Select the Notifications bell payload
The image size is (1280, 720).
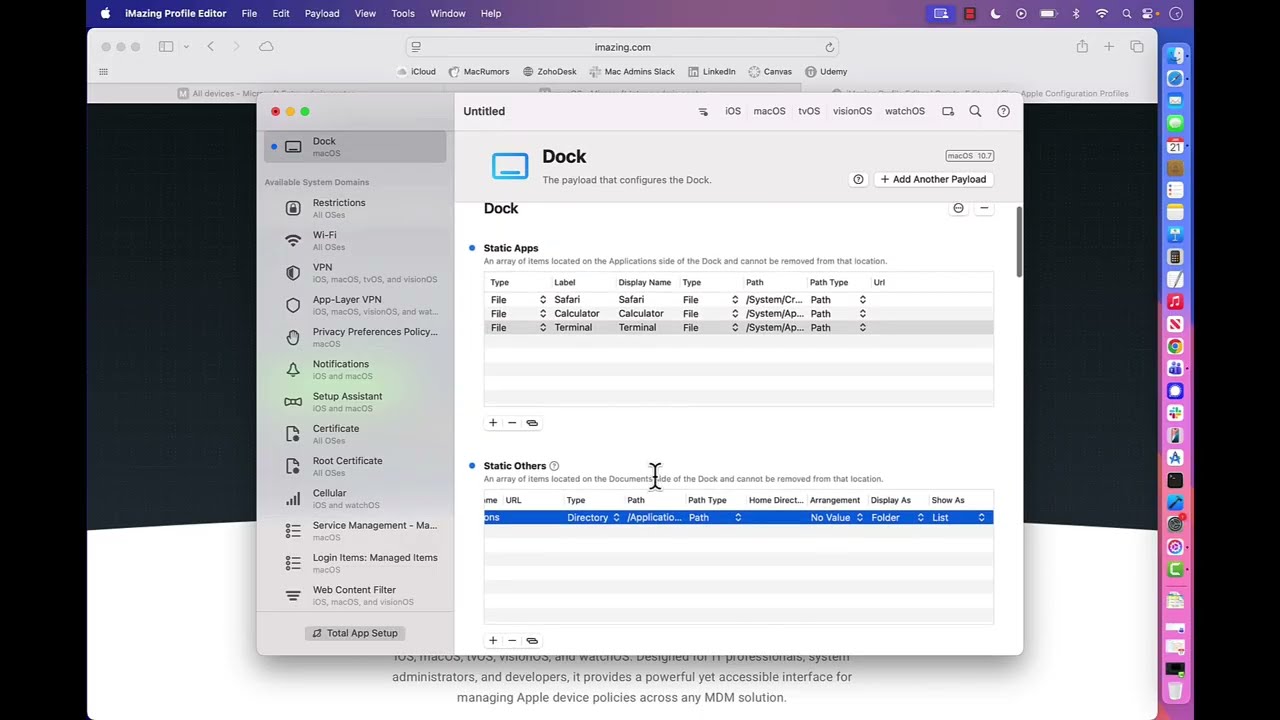click(x=355, y=370)
